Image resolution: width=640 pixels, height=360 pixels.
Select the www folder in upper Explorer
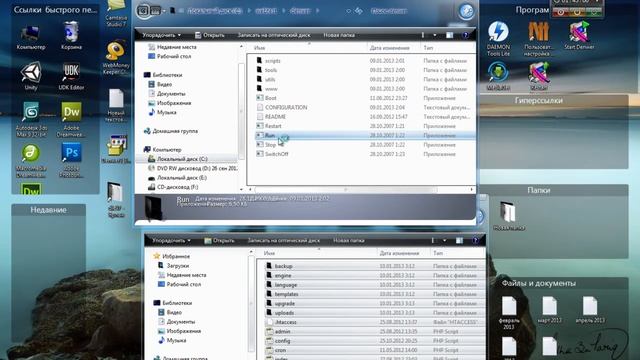[x=271, y=89]
